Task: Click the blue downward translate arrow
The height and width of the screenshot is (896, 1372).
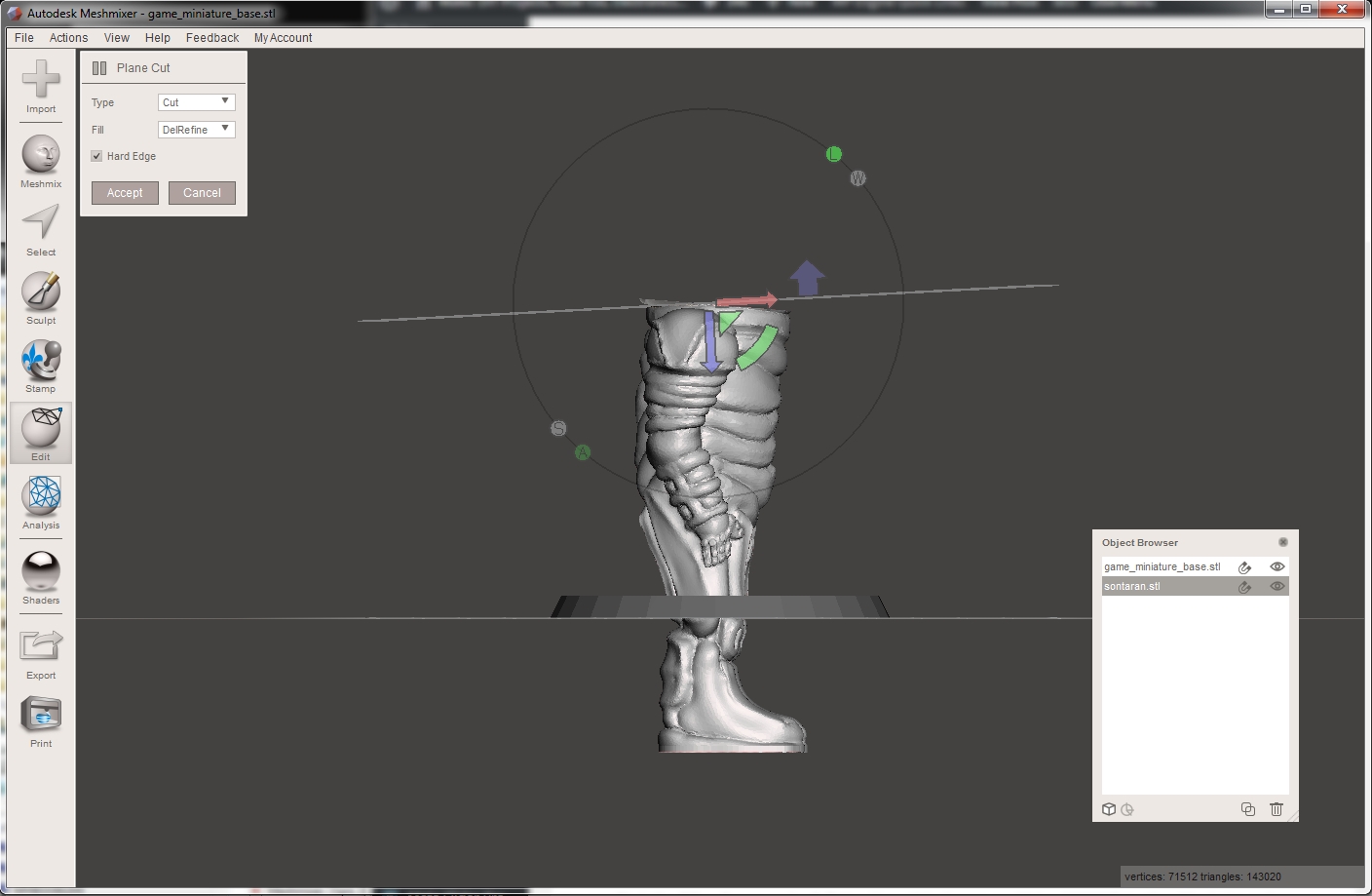Action: [710, 341]
